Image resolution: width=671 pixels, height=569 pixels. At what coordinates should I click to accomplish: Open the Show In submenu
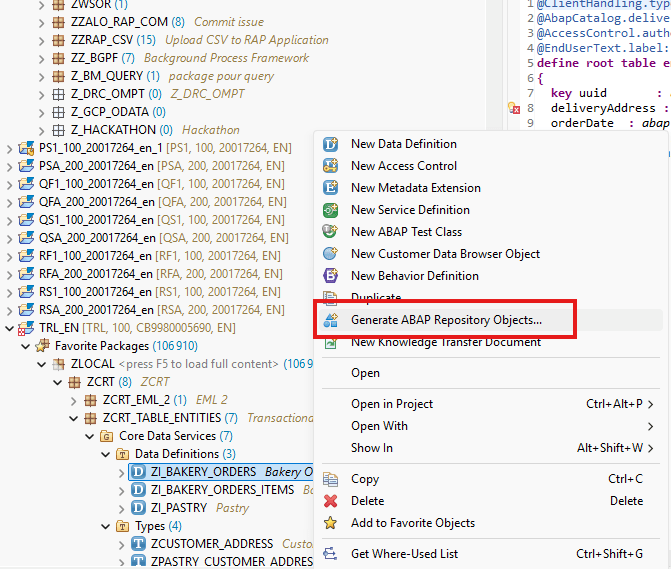(x=372, y=448)
